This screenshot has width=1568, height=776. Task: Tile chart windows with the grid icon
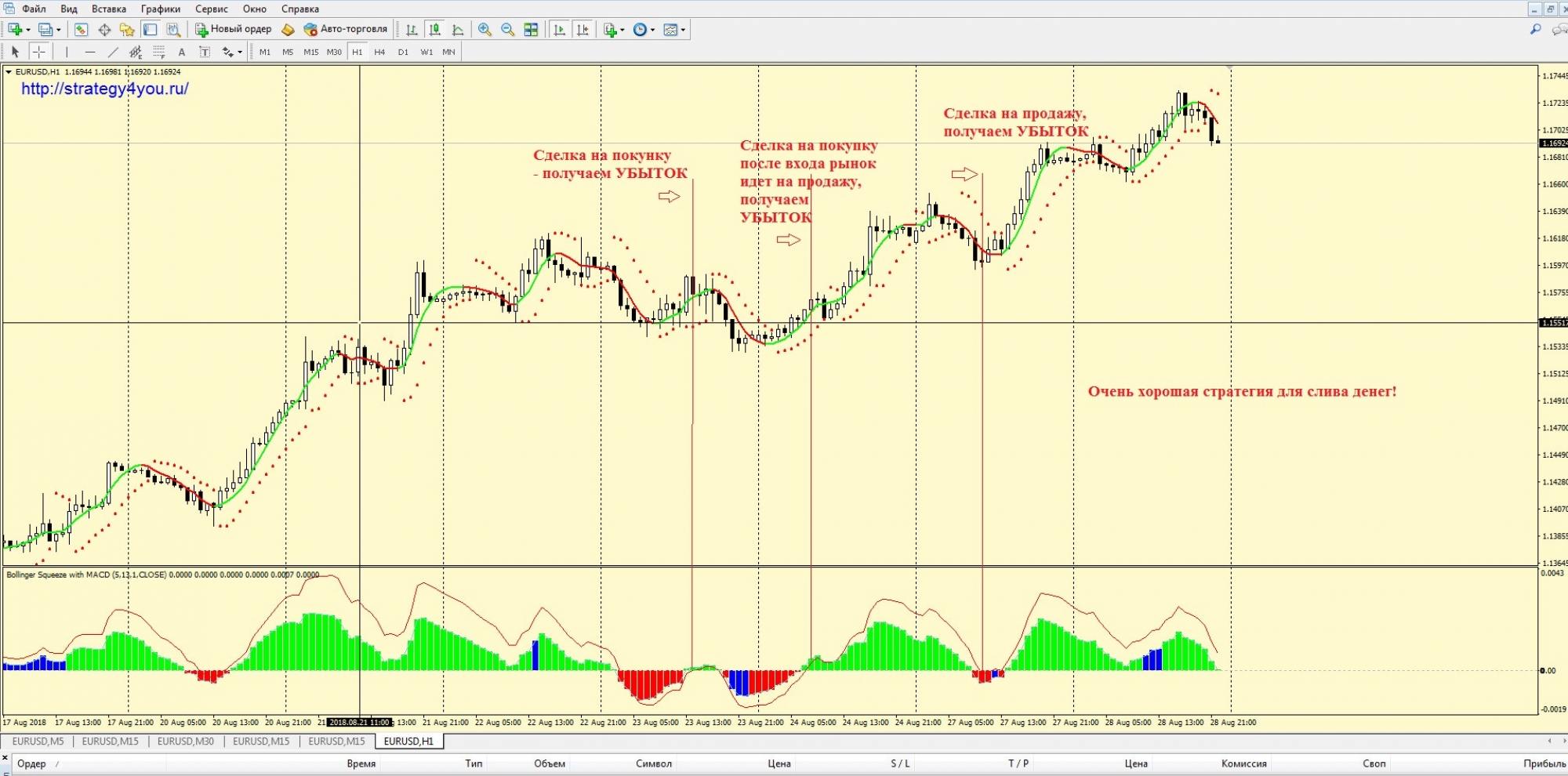(x=531, y=30)
